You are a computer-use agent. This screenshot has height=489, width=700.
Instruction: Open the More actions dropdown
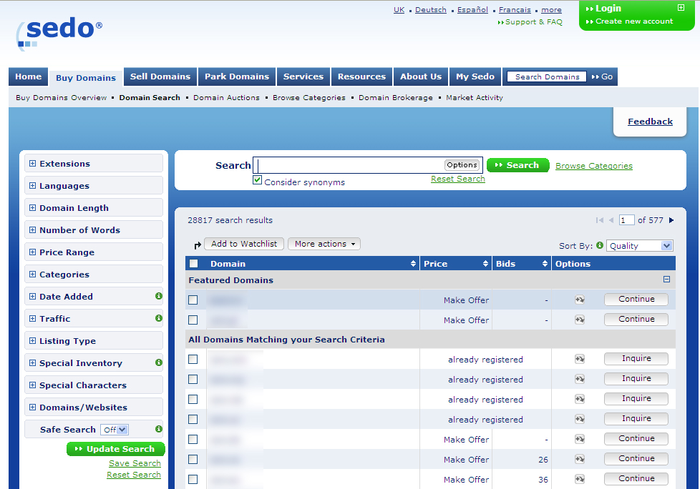coord(324,244)
